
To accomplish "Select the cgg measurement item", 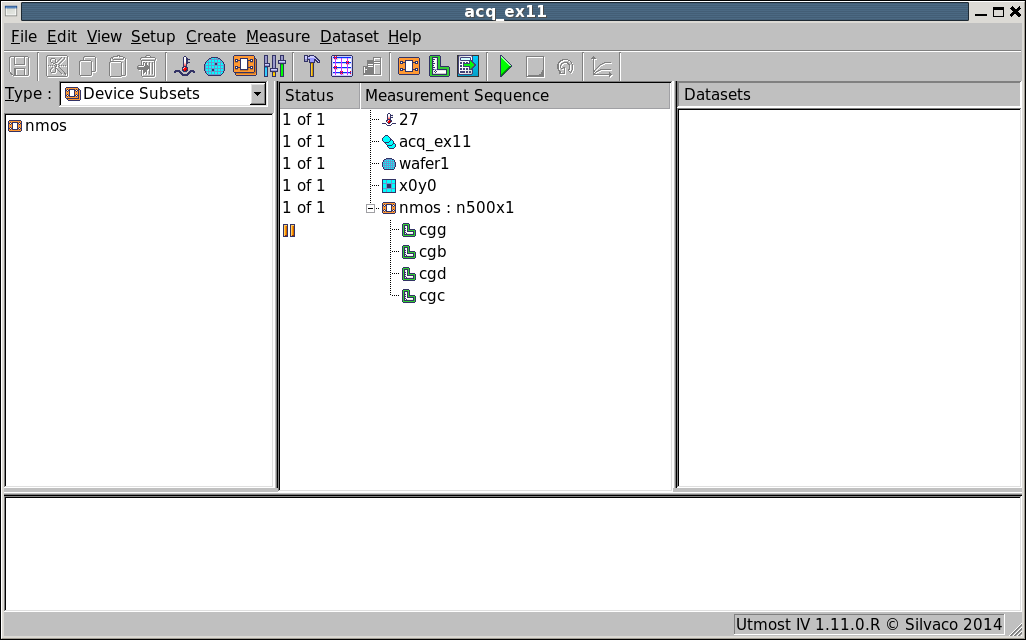I will tap(433, 230).
